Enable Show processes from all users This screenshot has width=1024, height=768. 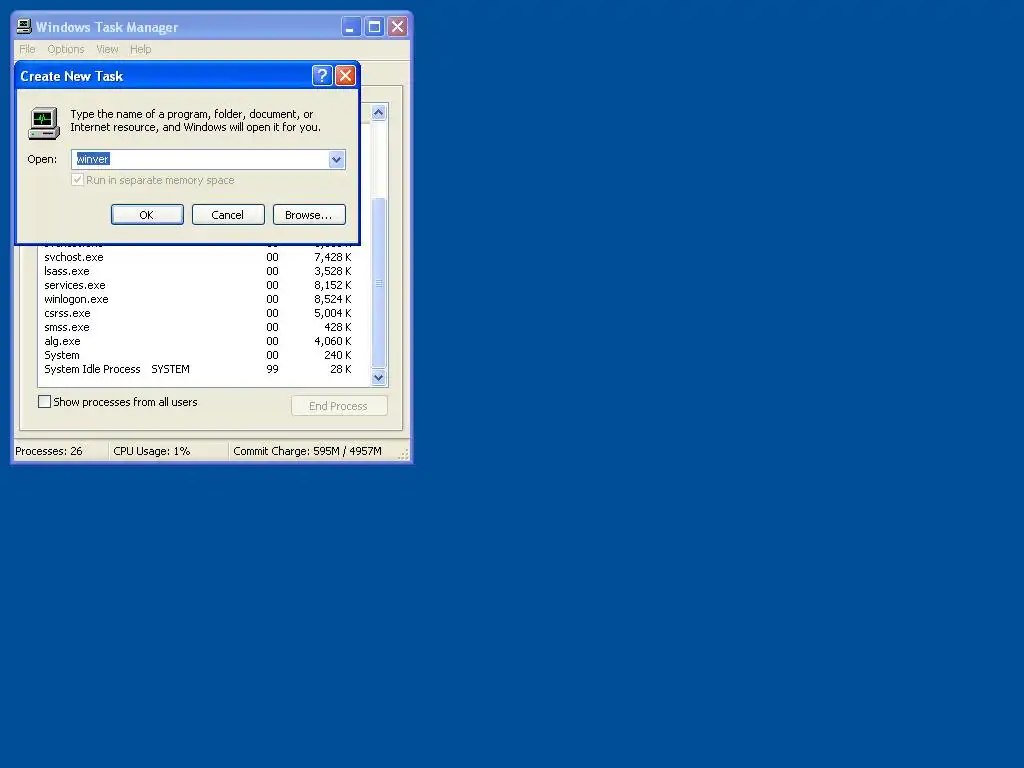coord(44,402)
